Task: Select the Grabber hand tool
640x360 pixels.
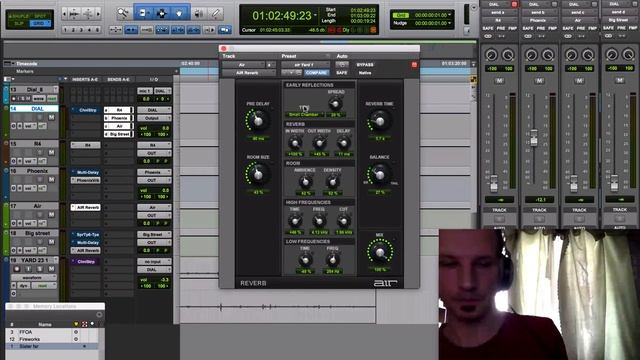Action: [179, 13]
